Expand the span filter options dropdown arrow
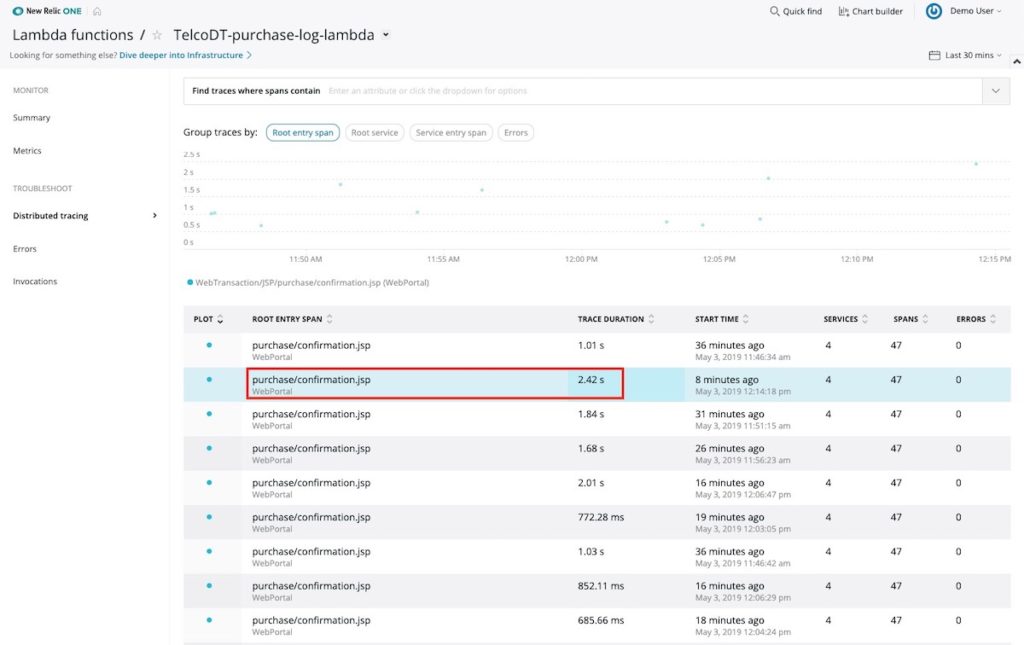This screenshot has height=645, width=1024. click(995, 91)
